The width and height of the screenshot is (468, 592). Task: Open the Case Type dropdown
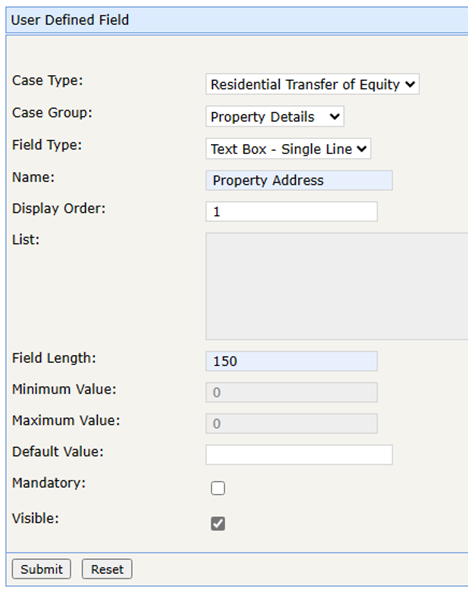coord(313,84)
